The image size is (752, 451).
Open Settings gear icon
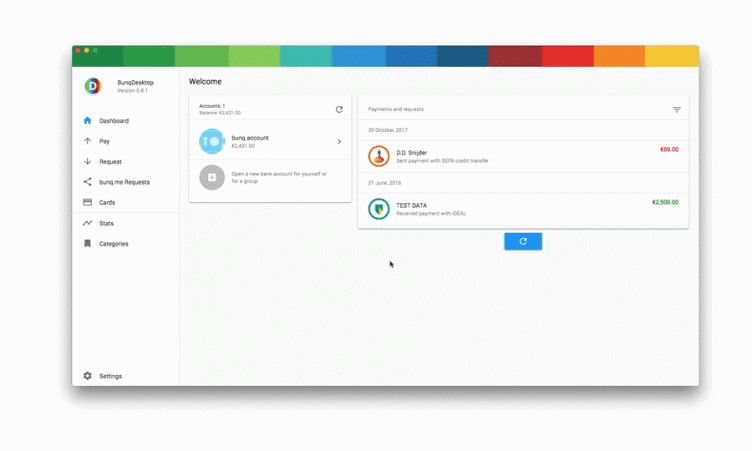(x=88, y=376)
